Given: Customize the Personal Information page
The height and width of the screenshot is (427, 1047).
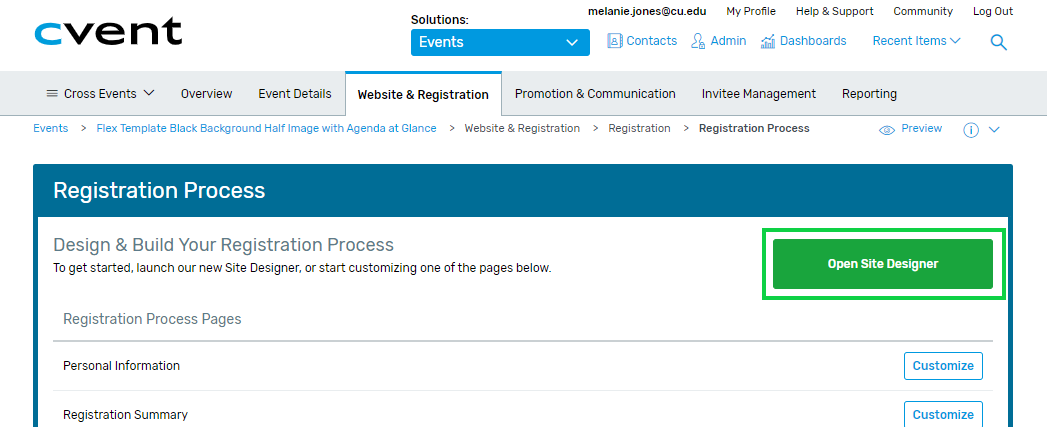Looking at the screenshot, I should click(943, 366).
